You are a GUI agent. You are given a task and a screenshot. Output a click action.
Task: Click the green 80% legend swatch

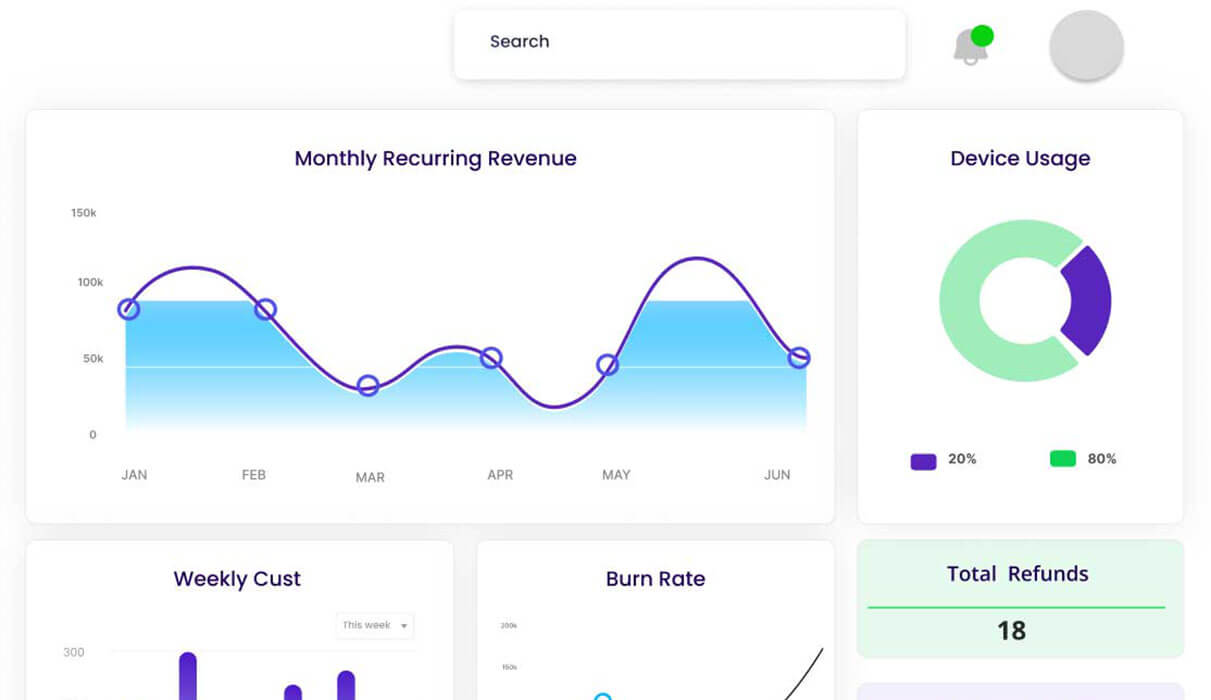tap(1062, 459)
